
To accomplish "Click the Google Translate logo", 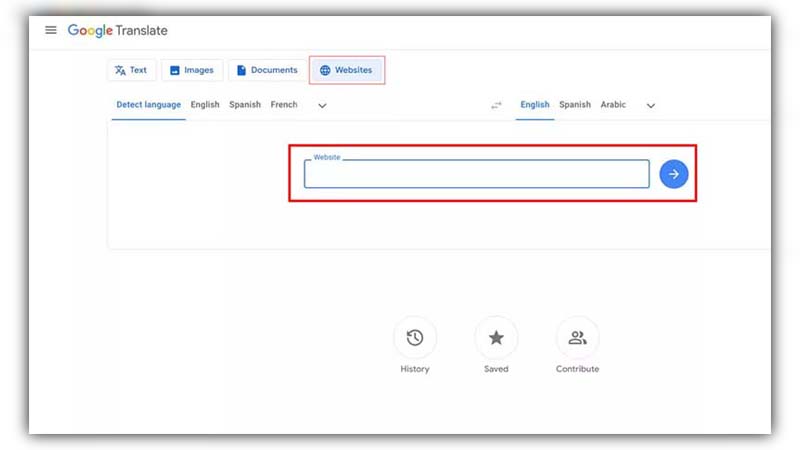I will (117, 31).
